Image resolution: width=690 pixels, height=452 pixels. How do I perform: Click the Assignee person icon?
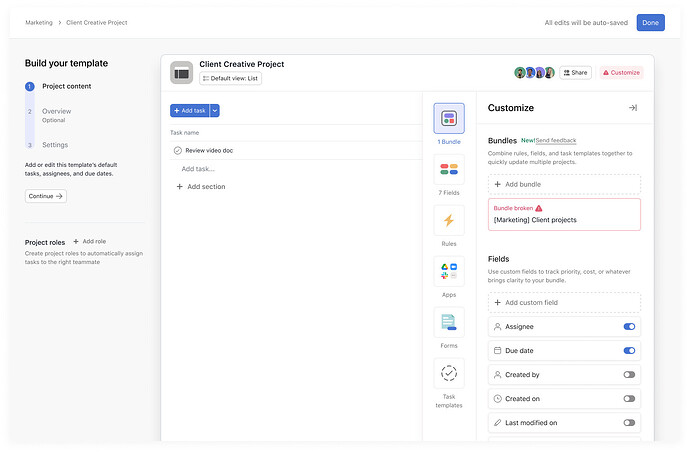(x=497, y=327)
